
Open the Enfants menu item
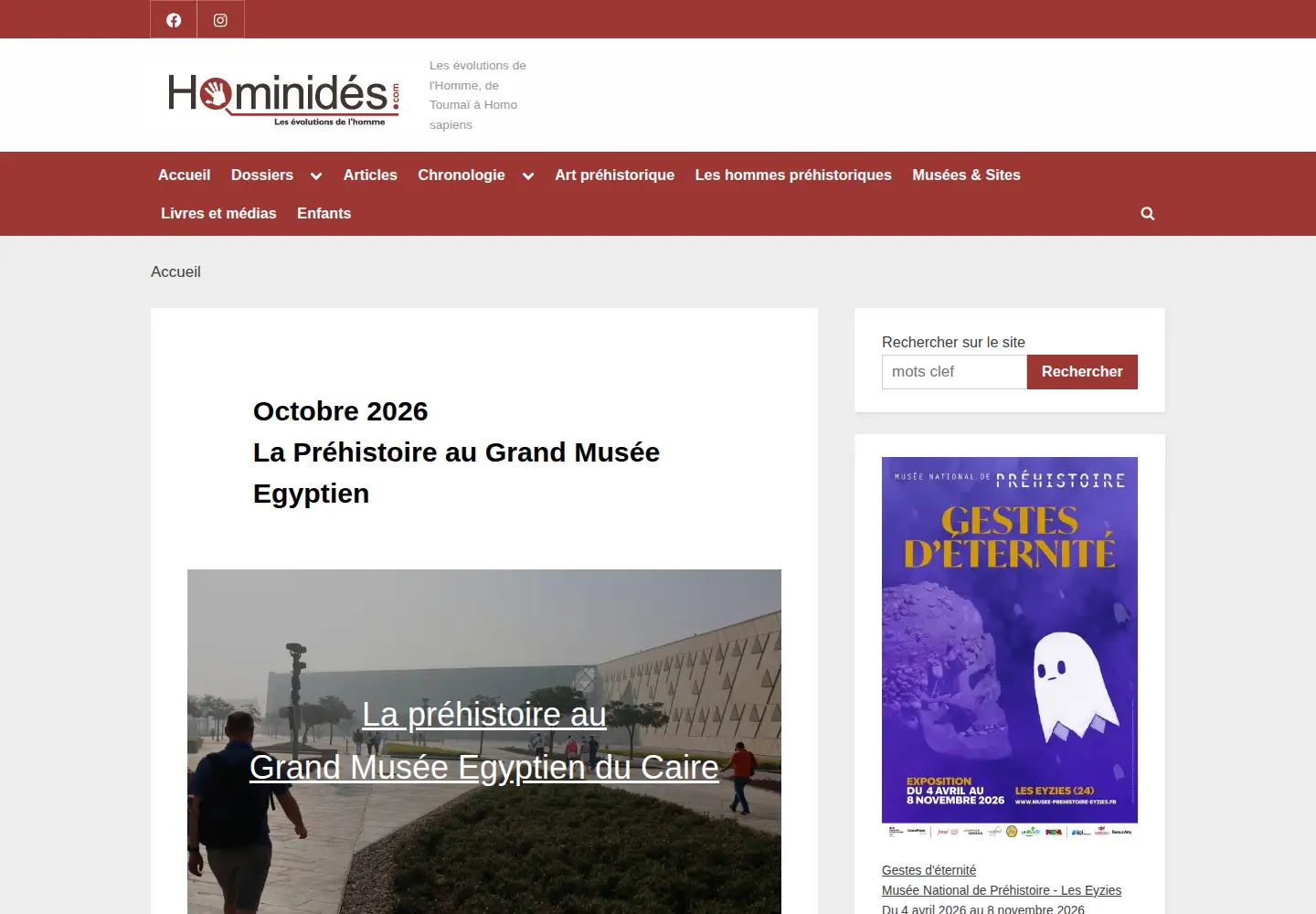[x=324, y=213]
